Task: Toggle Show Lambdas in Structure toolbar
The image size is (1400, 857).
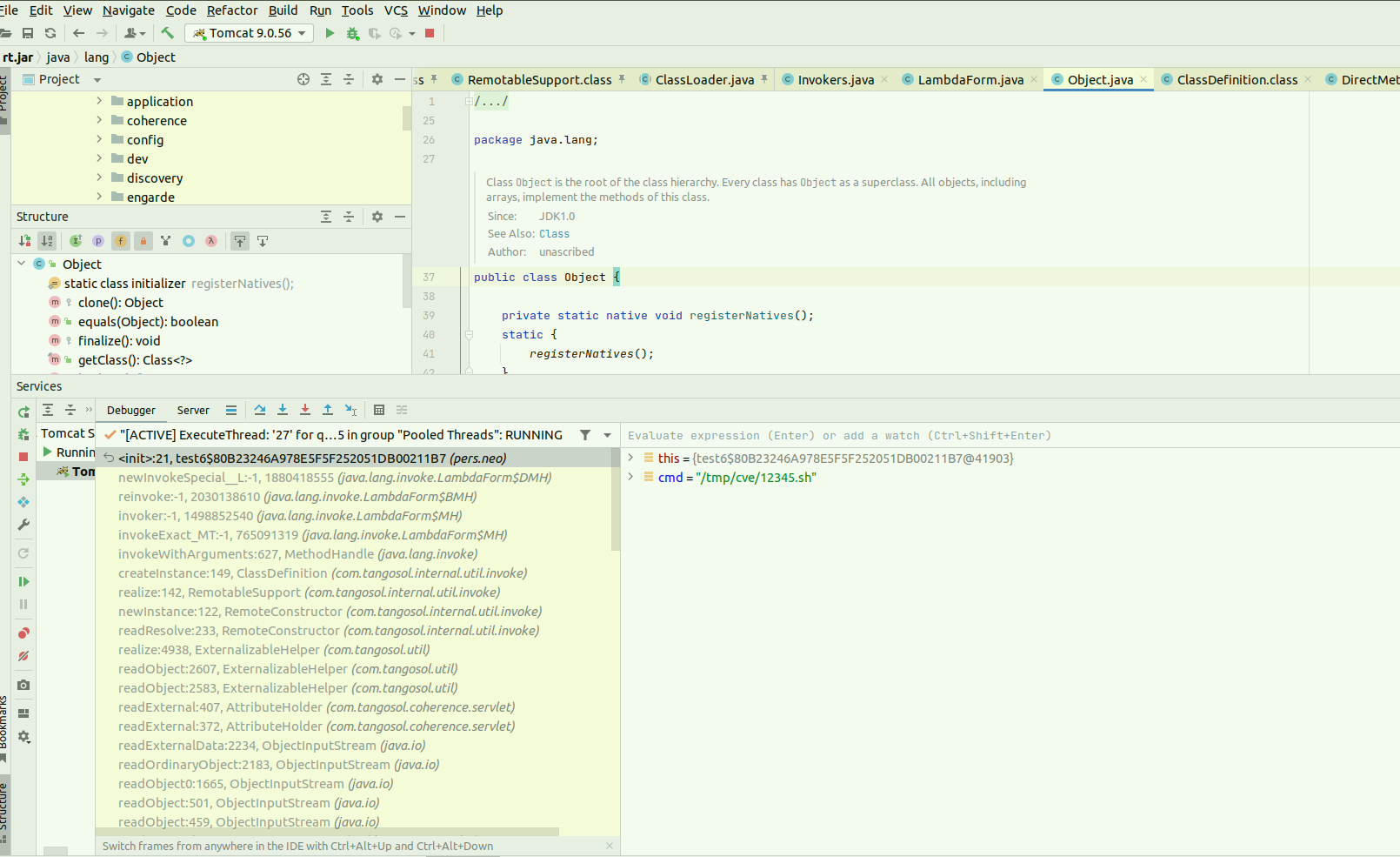Action: point(211,241)
